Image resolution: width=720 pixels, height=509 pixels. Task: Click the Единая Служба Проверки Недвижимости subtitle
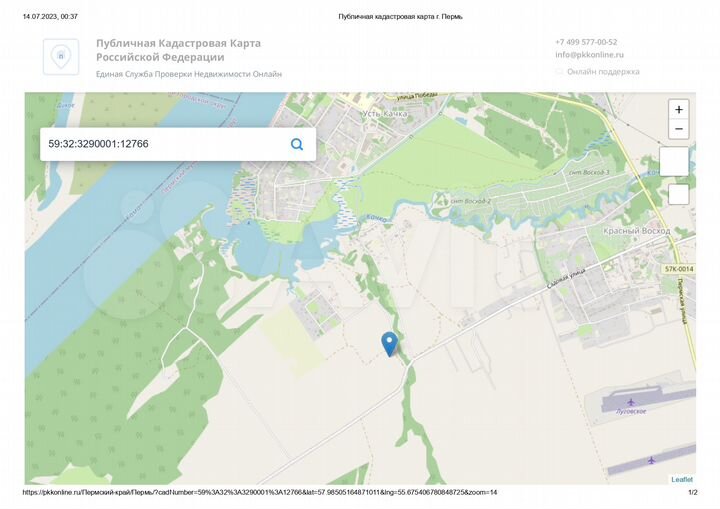(188, 74)
